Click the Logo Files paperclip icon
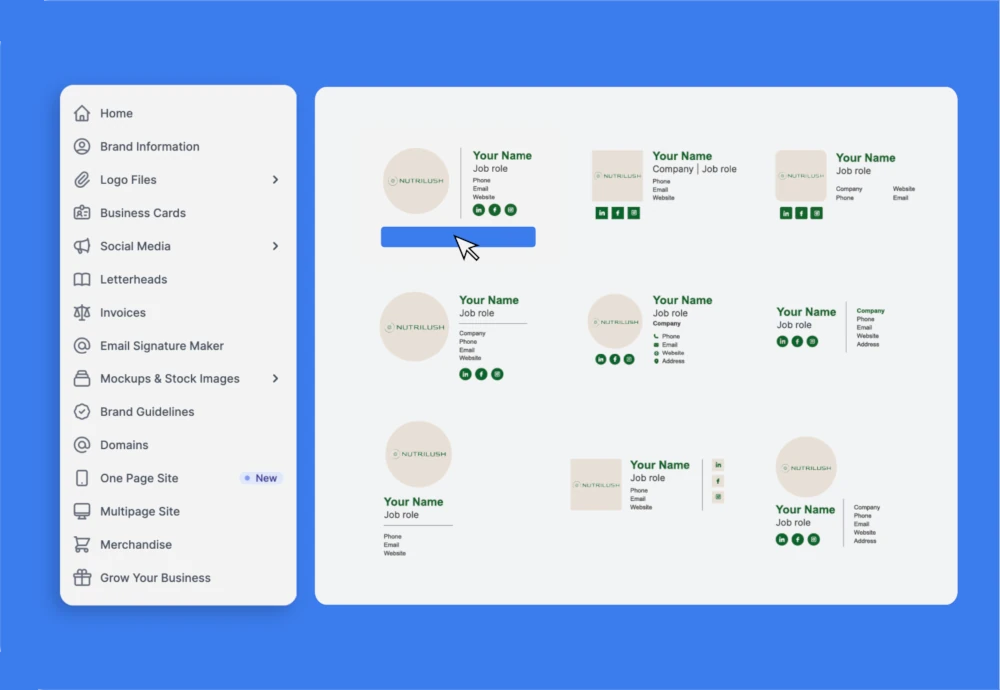 82,180
